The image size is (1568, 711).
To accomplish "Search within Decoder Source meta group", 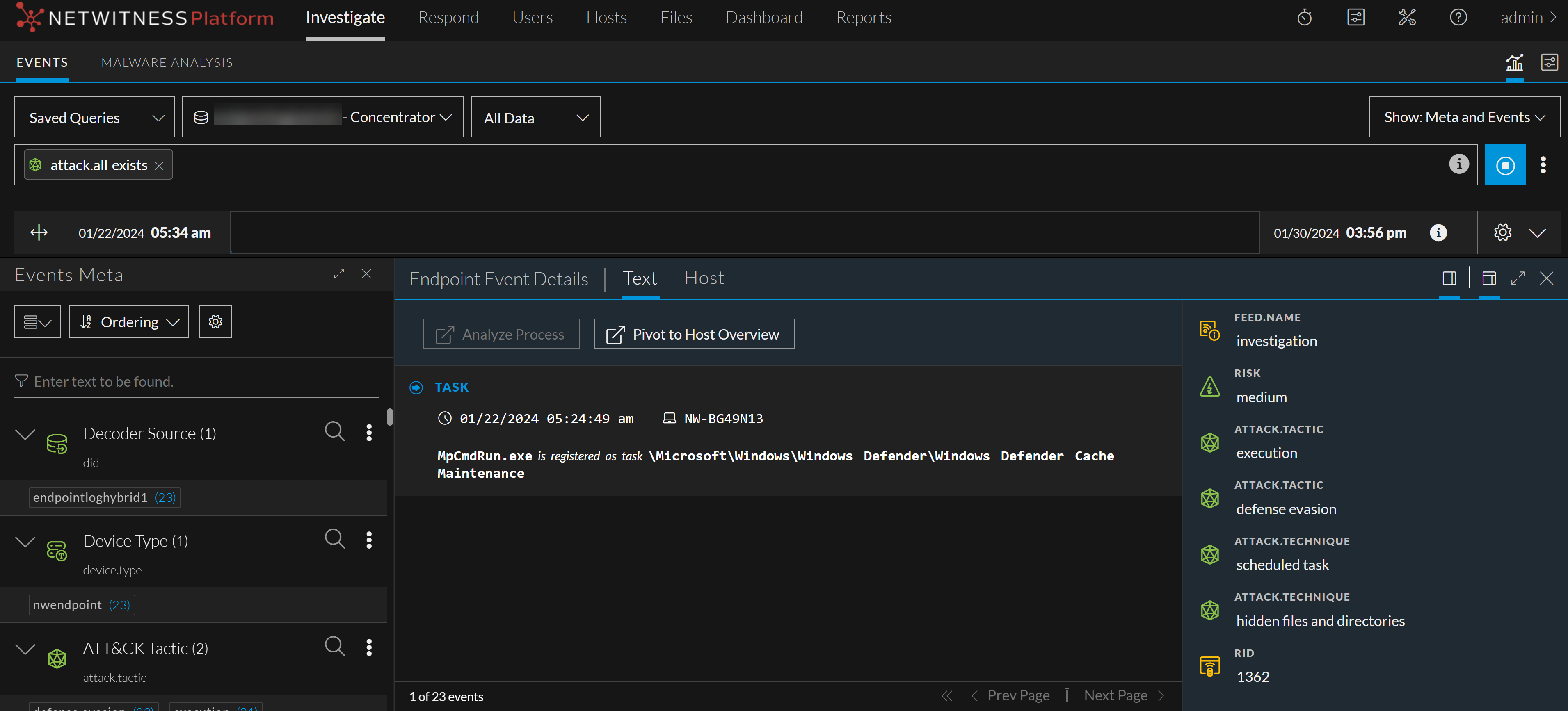I will pyautogui.click(x=334, y=431).
